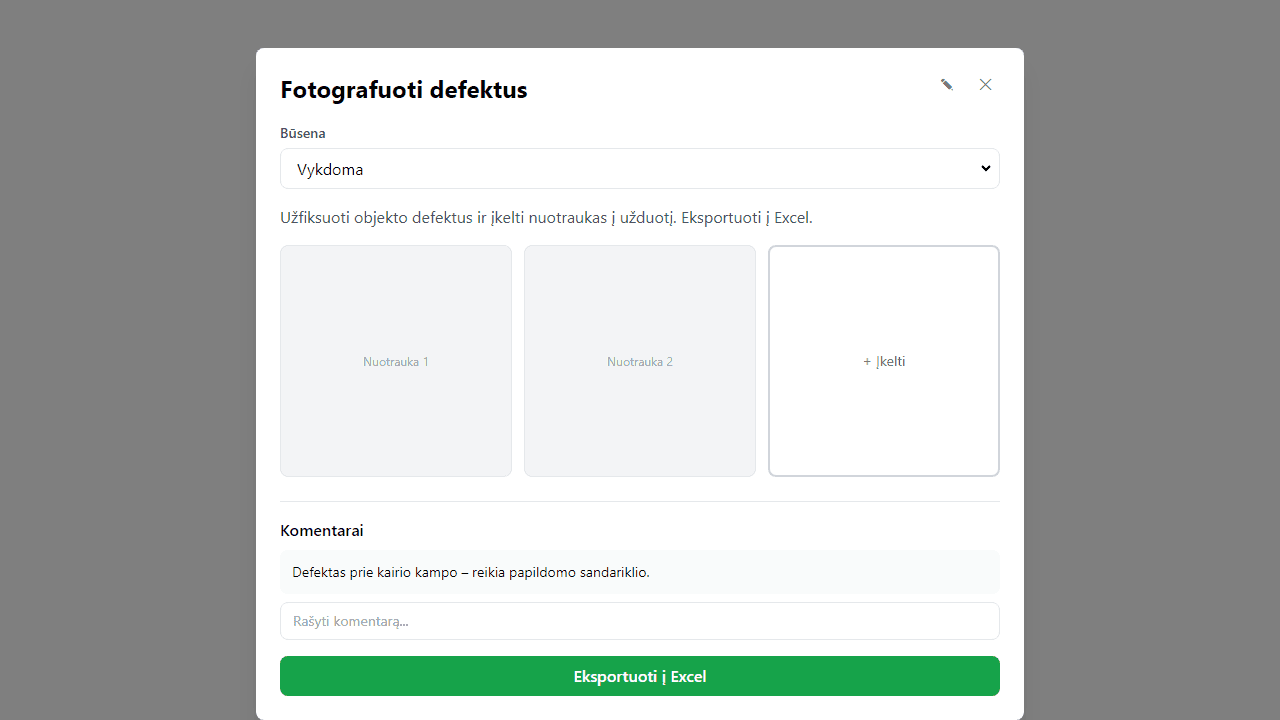Open the Nuotrauka 2 thumbnail
The height and width of the screenshot is (720, 1280).
(x=640, y=361)
